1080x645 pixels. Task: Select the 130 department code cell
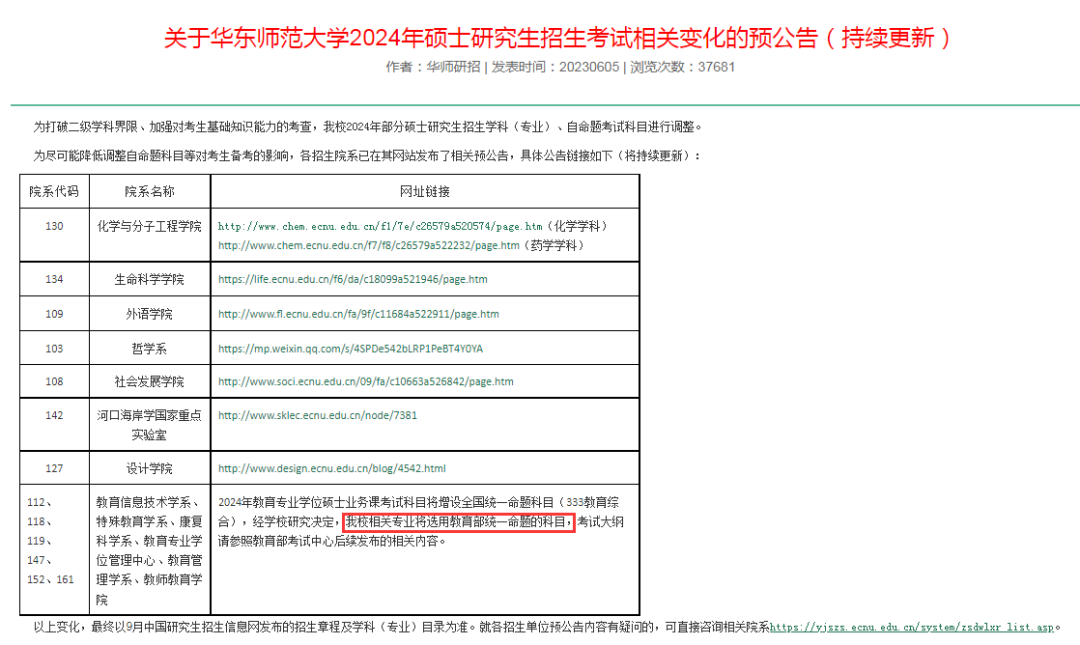(54, 226)
